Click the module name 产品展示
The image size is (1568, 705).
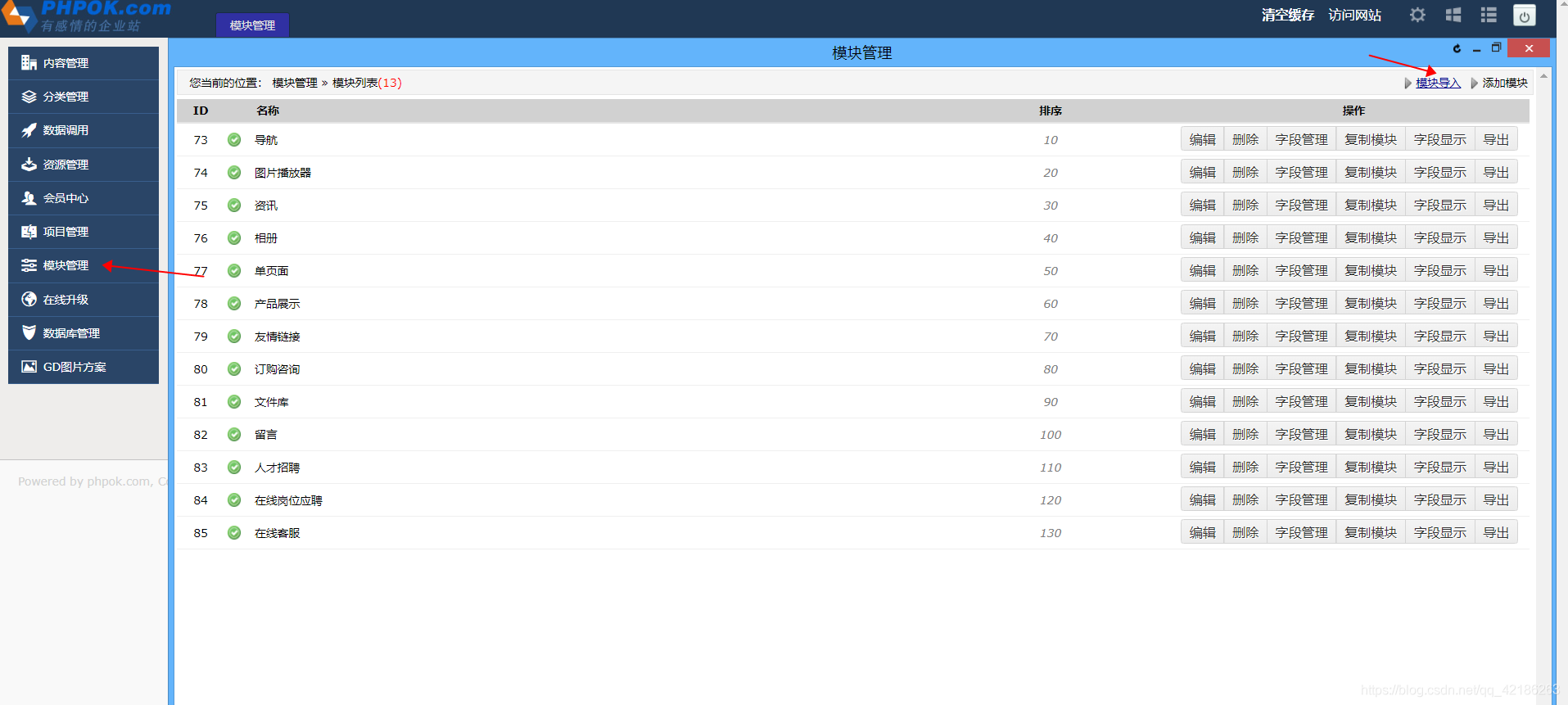(277, 304)
